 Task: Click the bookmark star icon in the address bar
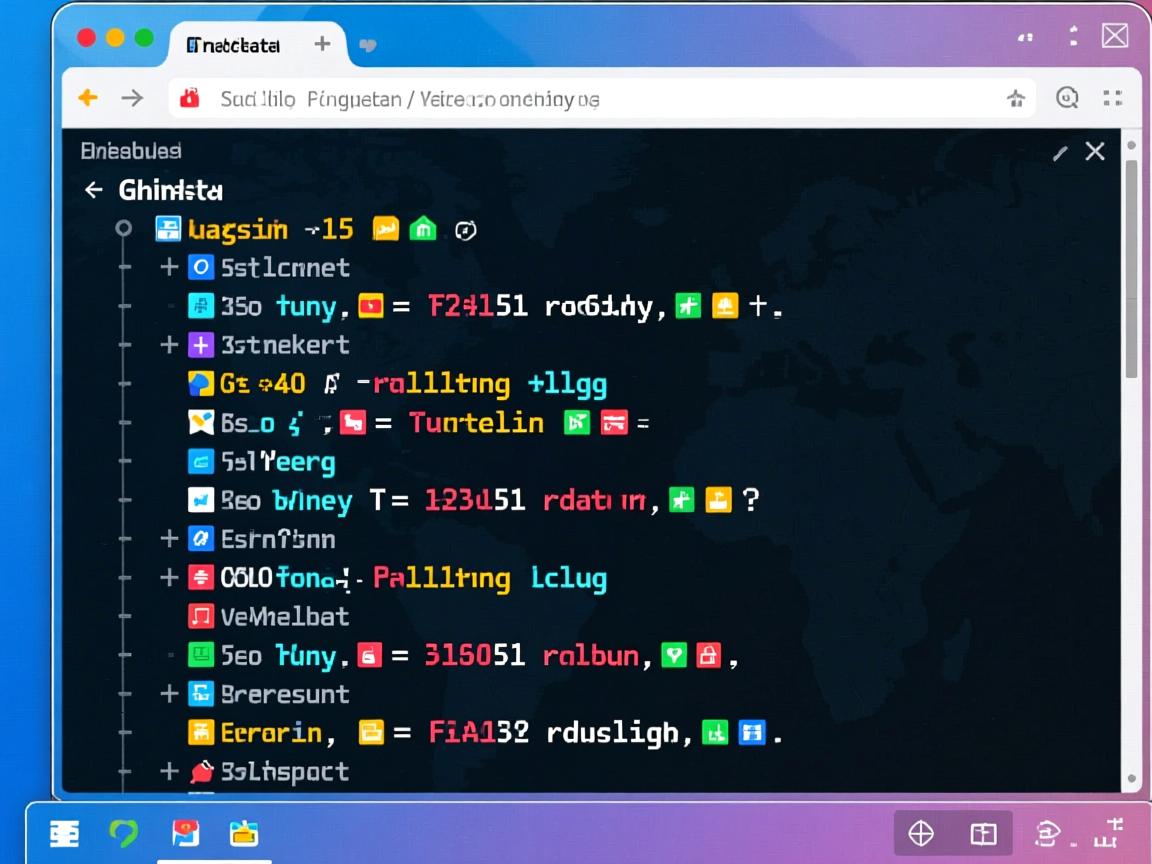pos(1016,98)
